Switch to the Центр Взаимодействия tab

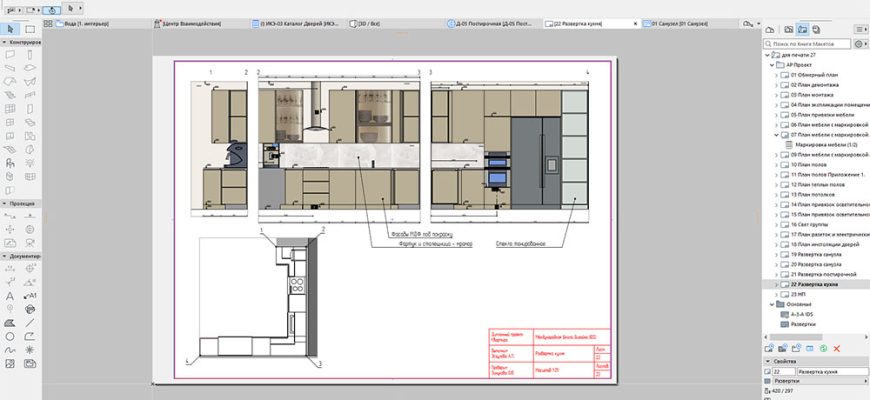coord(193,22)
